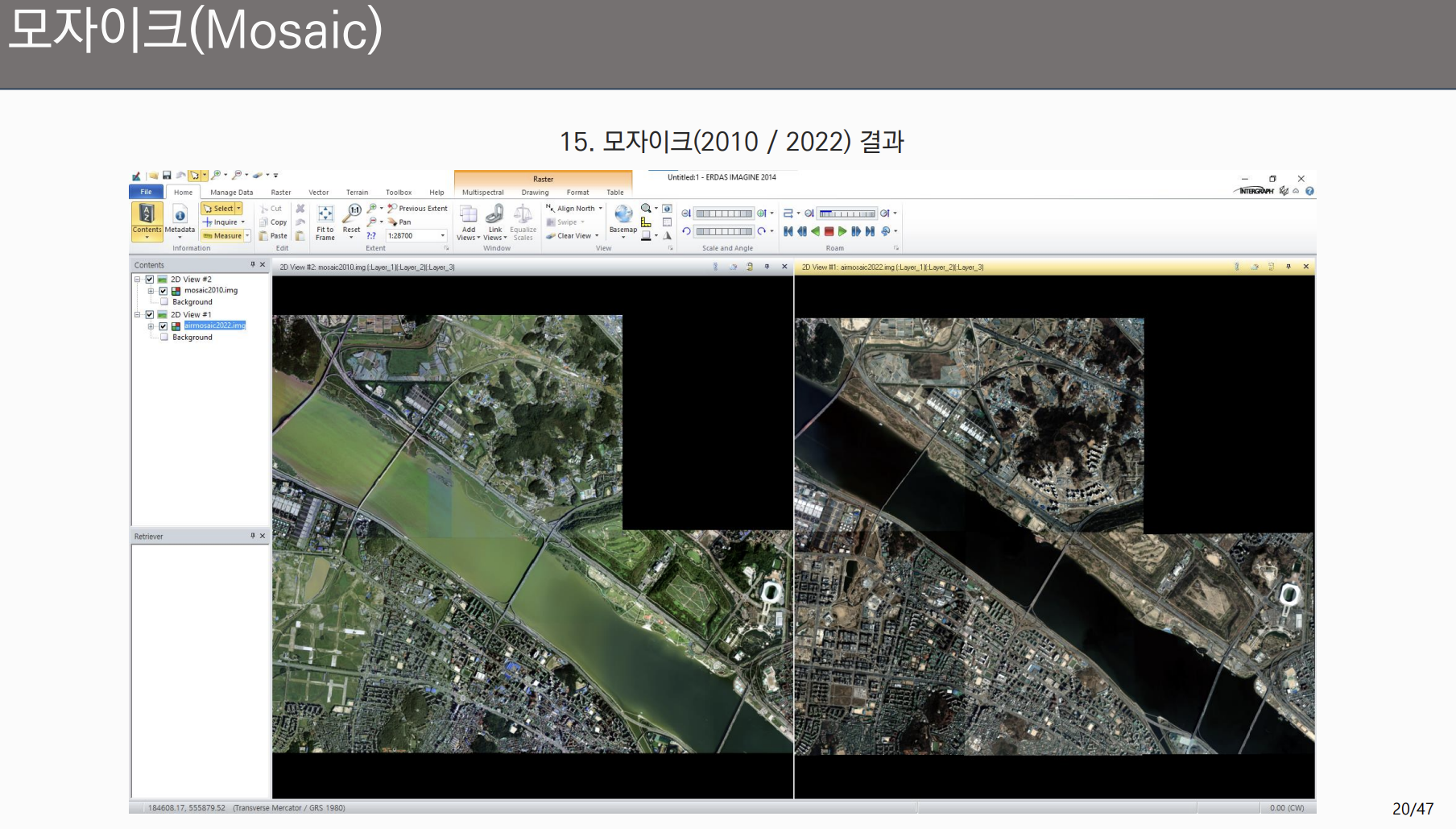Screen dimensions: 1456x829
Task: Click 2D View #1 airmosaic2022.img title bar
Action: click(1054, 267)
